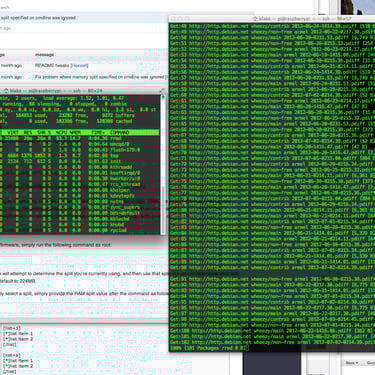Select the 'Get:100' line in large terminal
This screenshot has width=375, height=375.
[272, 331]
